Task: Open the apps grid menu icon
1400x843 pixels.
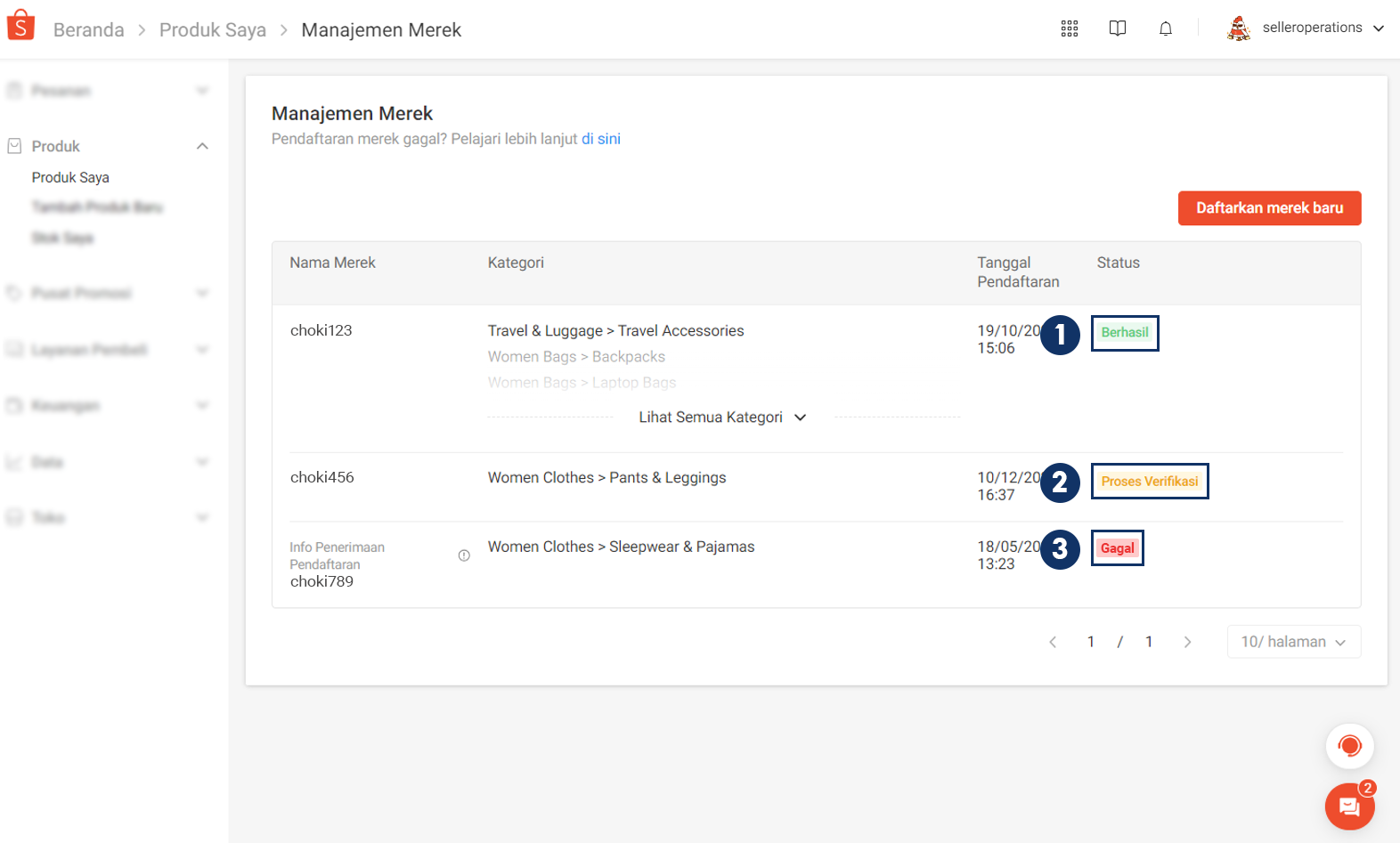Action: (1070, 28)
